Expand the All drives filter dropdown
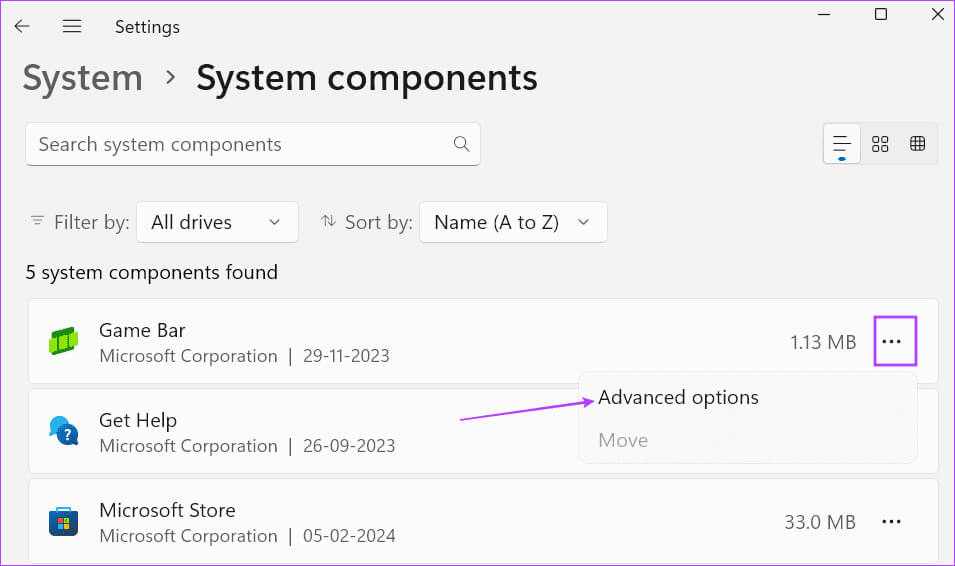The width and height of the screenshot is (955, 566). click(x=217, y=222)
